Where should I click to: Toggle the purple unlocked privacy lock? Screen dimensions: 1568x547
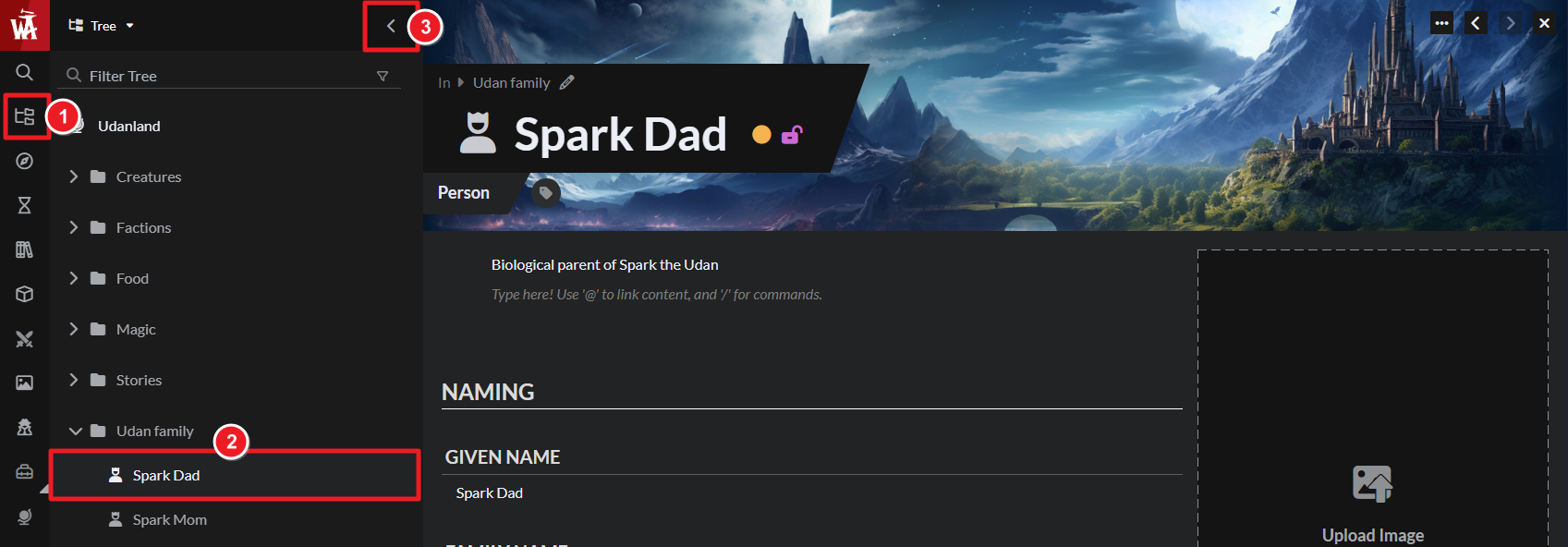coord(792,135)
